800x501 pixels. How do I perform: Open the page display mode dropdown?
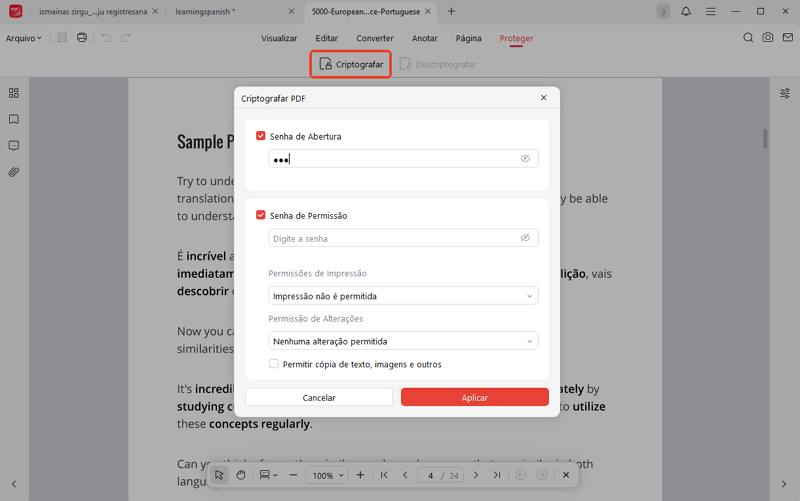(x=268, y=475)
